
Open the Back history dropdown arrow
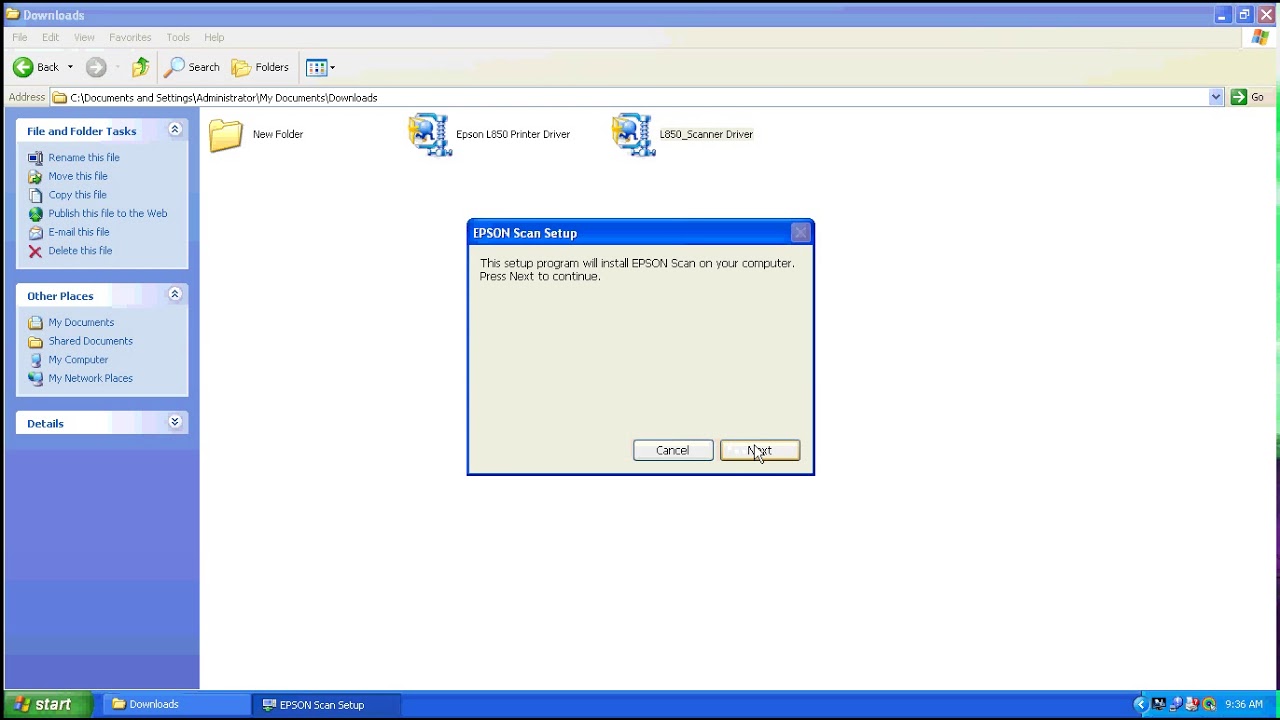click(x=70, y=67)
